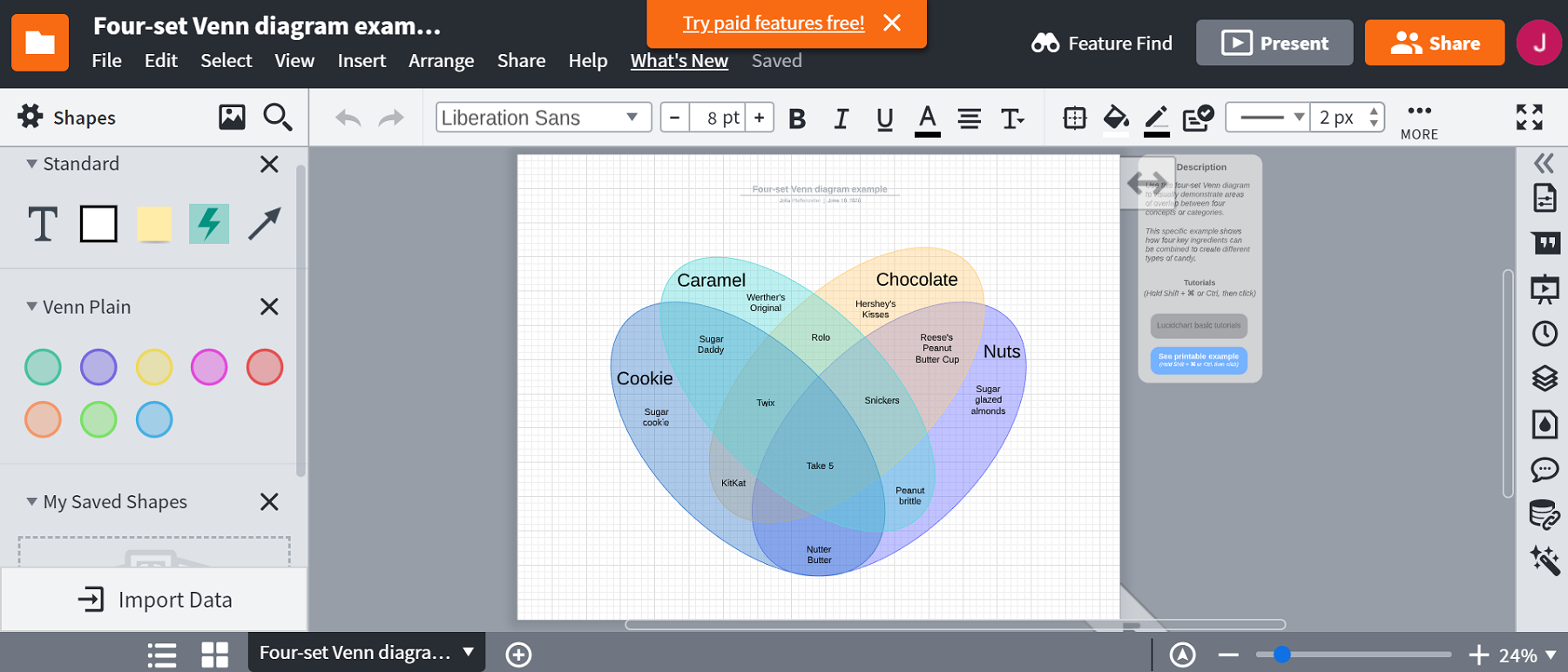Open MORE toolbar options

pyautogui.click(x=1419, y=121)
